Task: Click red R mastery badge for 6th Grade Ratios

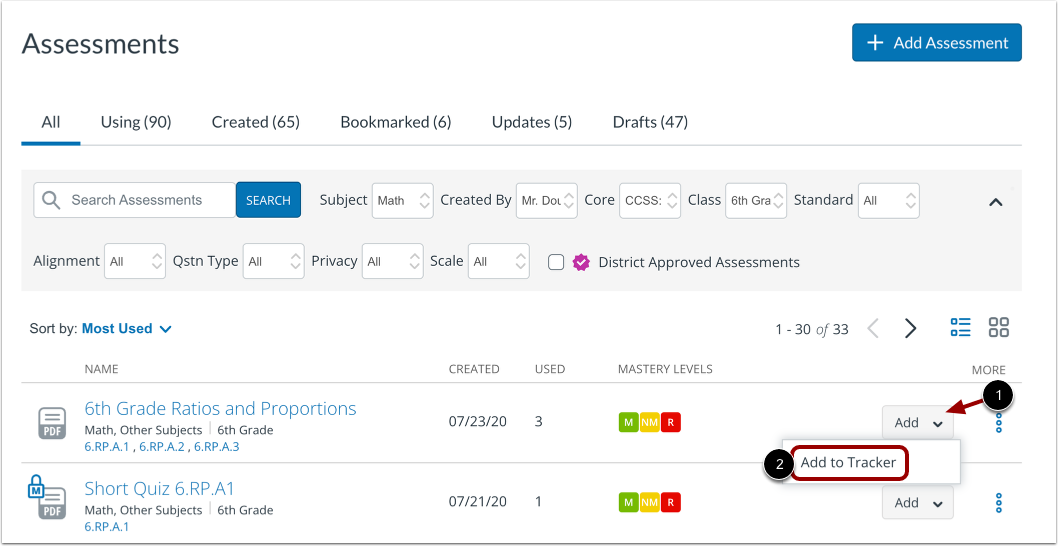Action: (671, 423)
